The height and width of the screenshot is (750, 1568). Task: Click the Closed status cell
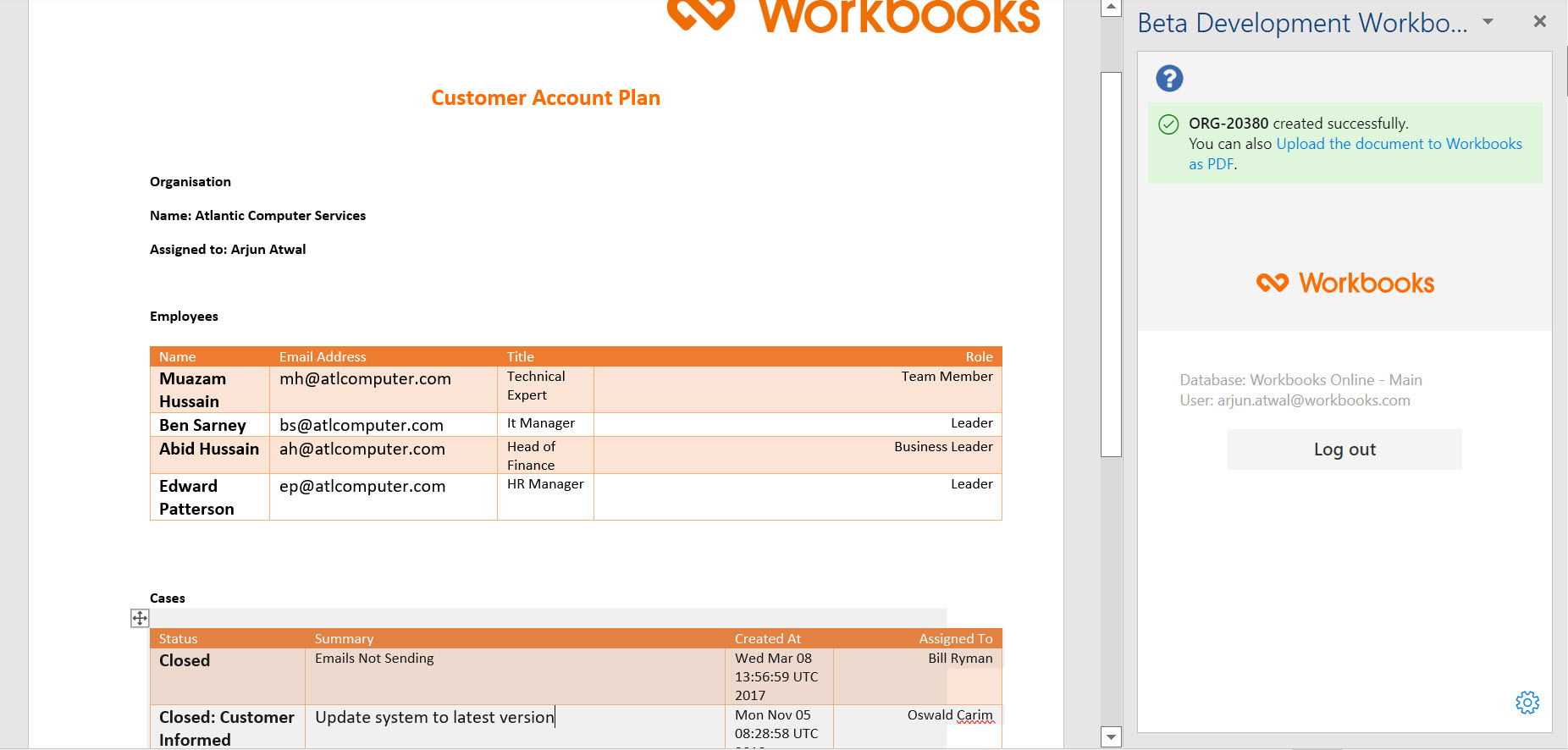click(x=228, y=676)
